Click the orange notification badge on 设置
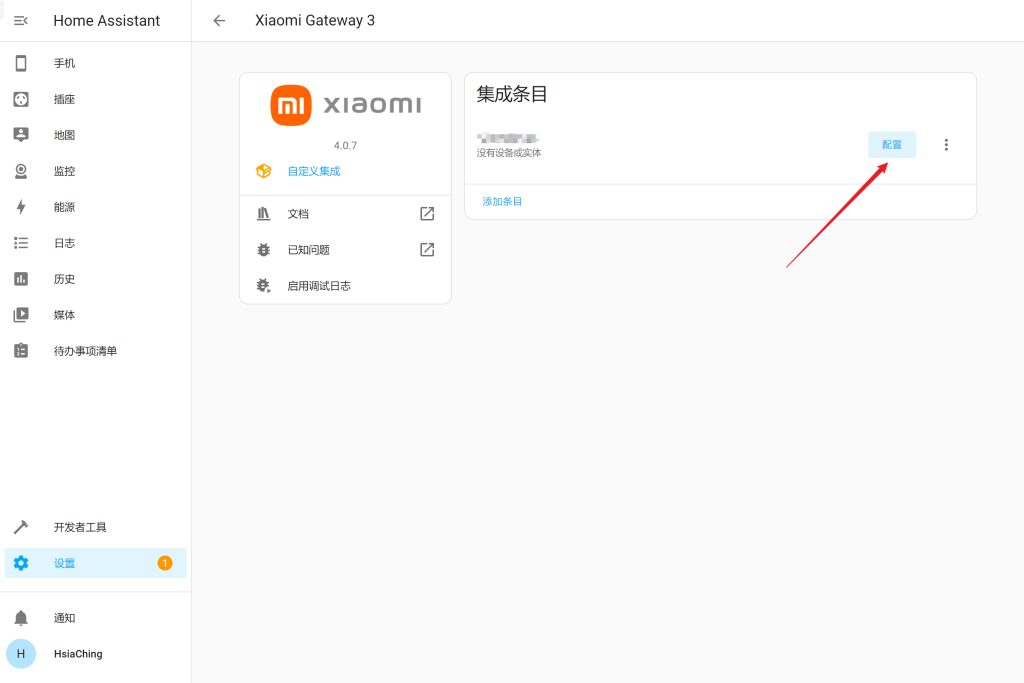This screenshot has height=683, width=1024. [165, 563]
